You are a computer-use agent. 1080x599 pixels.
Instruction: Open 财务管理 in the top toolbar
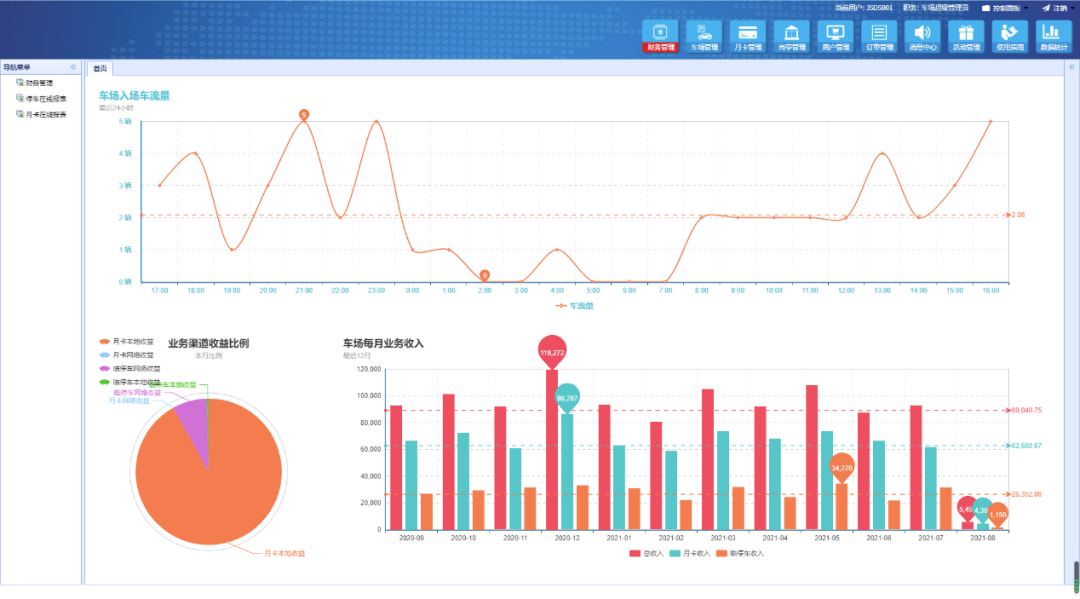[x=660, y=35]
